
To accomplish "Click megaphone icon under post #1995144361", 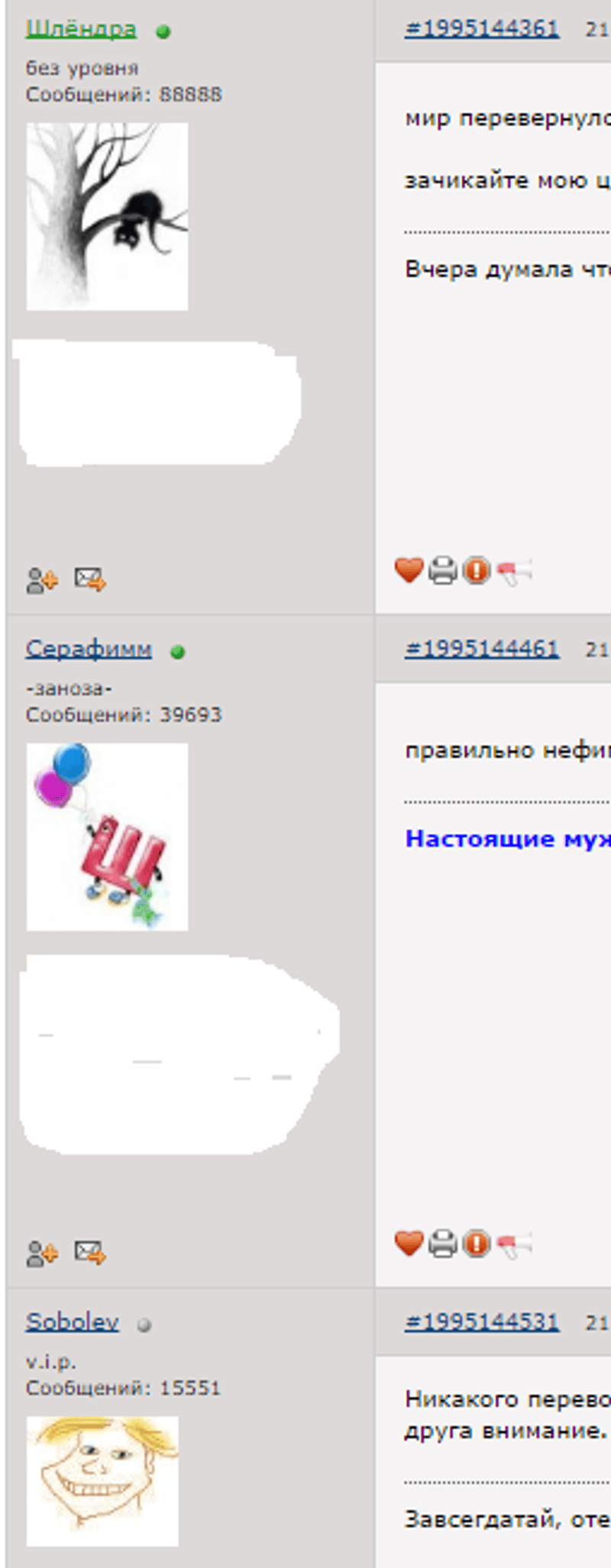I will click(513, 571).
